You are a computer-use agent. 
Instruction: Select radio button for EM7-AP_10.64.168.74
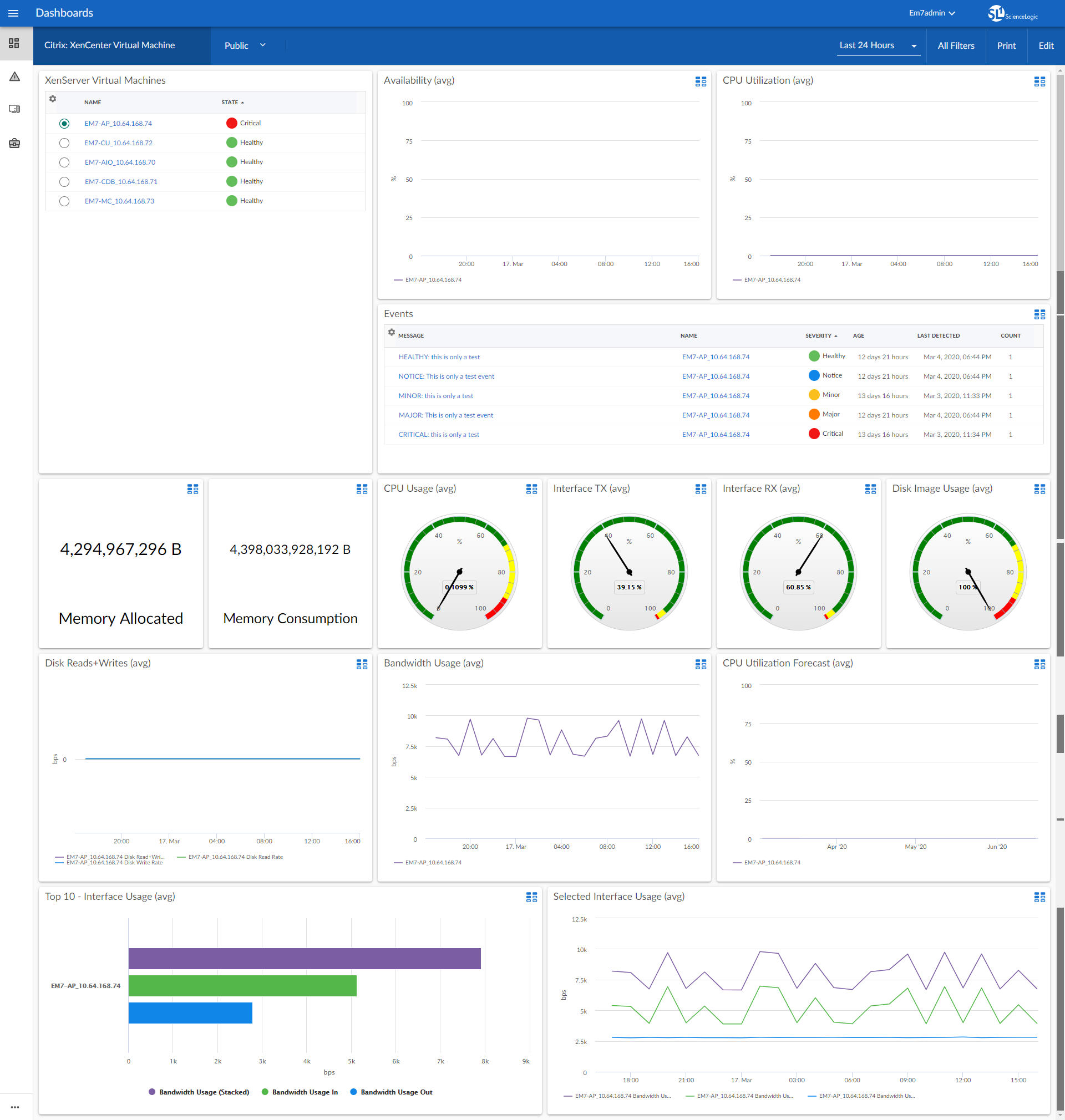tap(64, 124)
